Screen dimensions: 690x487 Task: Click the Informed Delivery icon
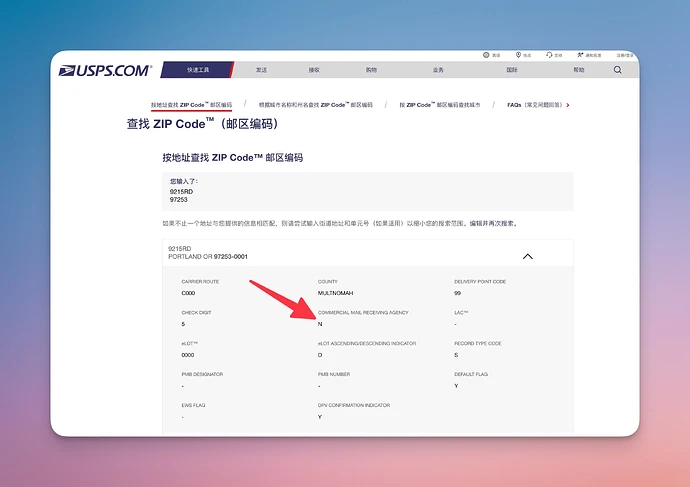click(x=580, y=55)
